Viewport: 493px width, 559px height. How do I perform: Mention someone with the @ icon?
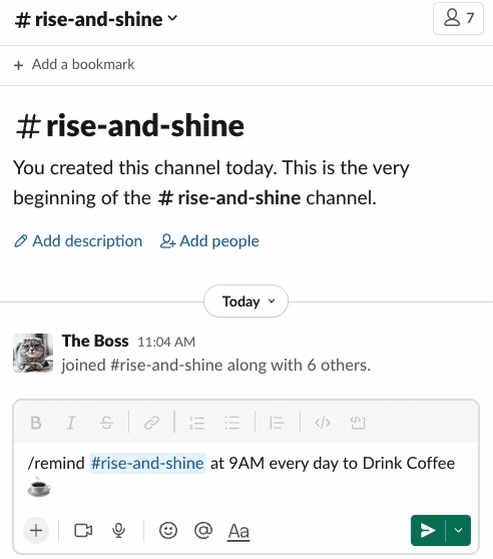coord(203,530)
